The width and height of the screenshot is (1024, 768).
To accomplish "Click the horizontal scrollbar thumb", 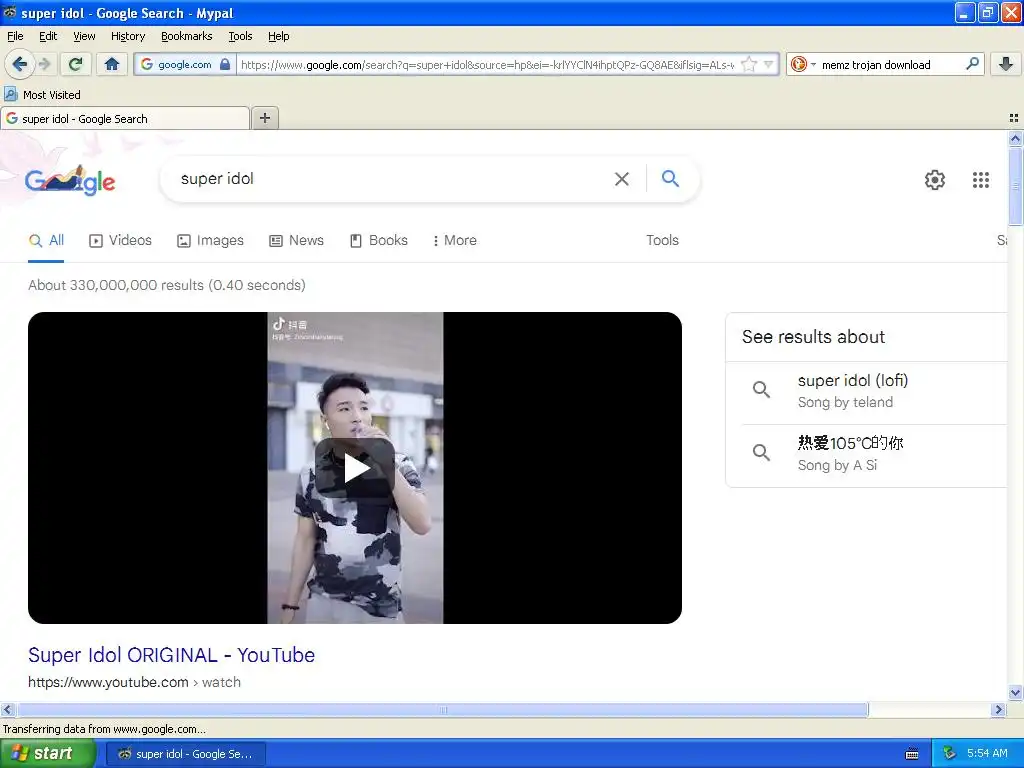I will (443, 709).
